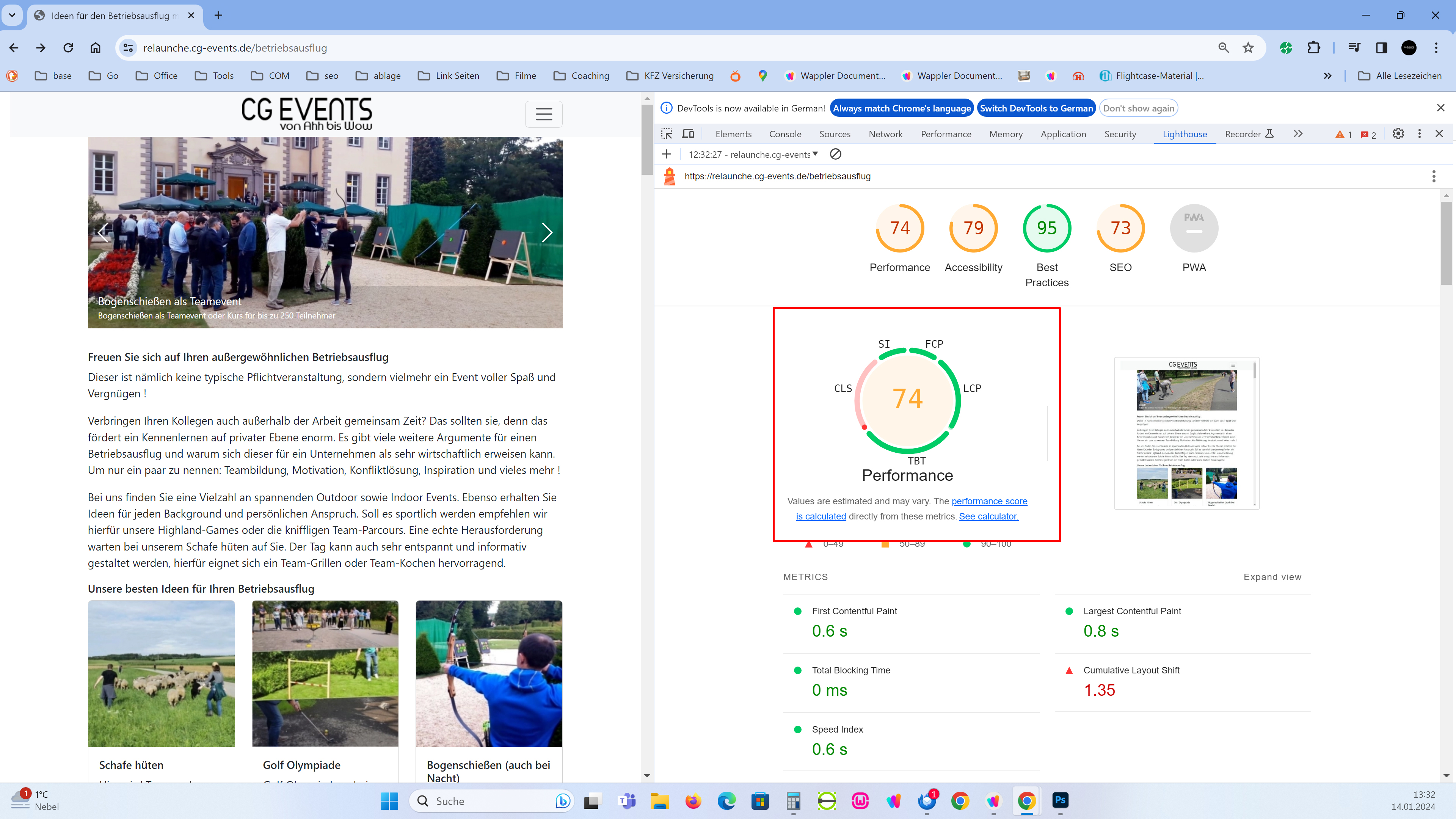Open the Lighthouse report tools menu
The height and width of the screenshot is (819, 1456).
click(1434, 176)
